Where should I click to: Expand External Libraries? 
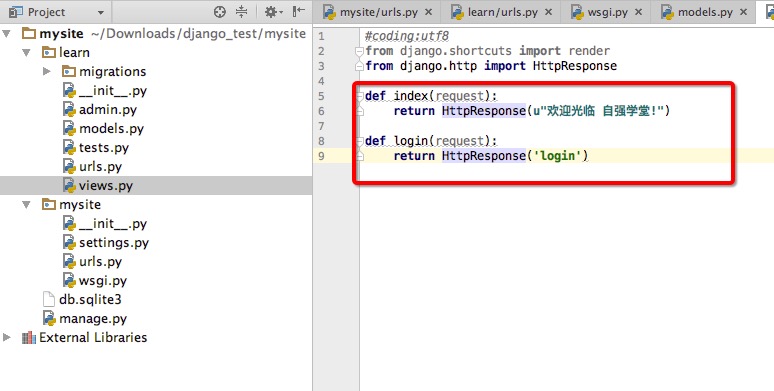7,338
